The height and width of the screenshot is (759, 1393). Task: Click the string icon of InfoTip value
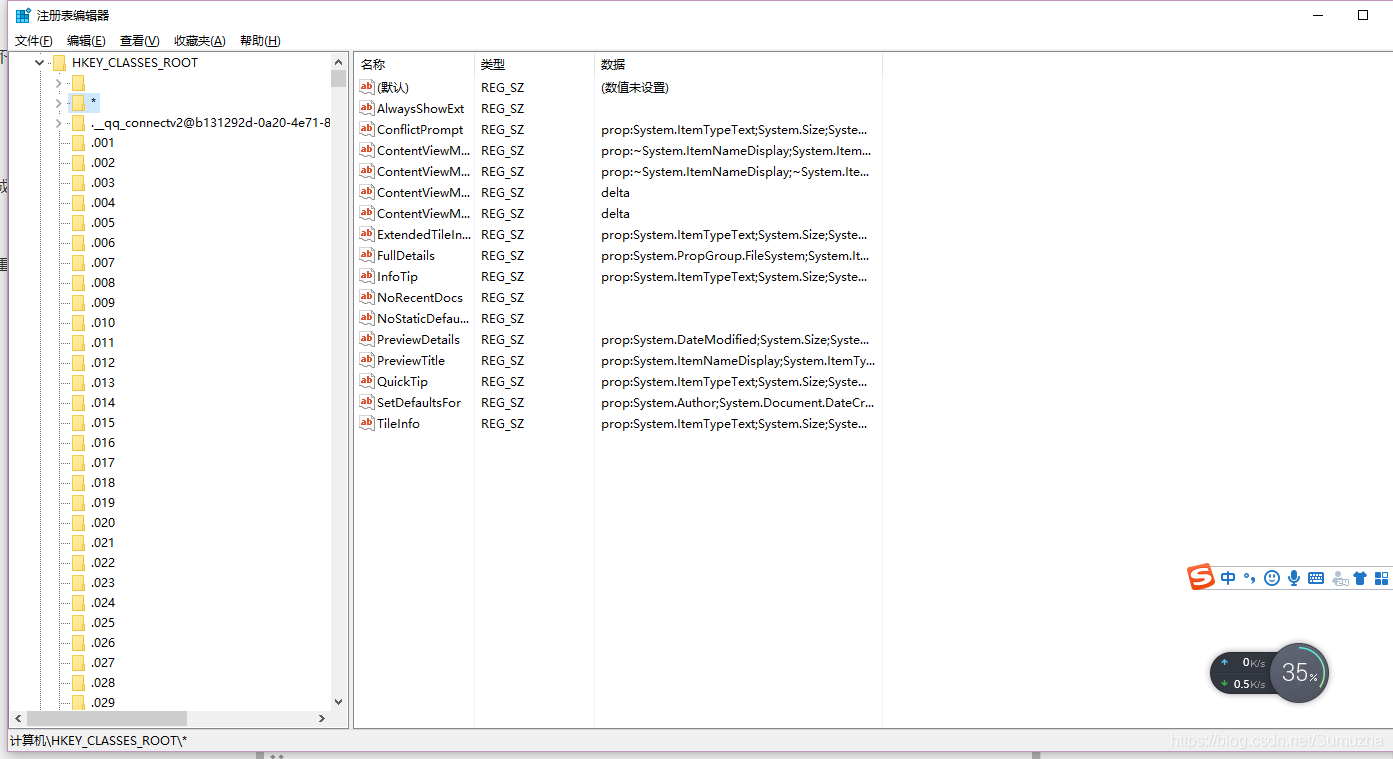(x=367, y=276)
